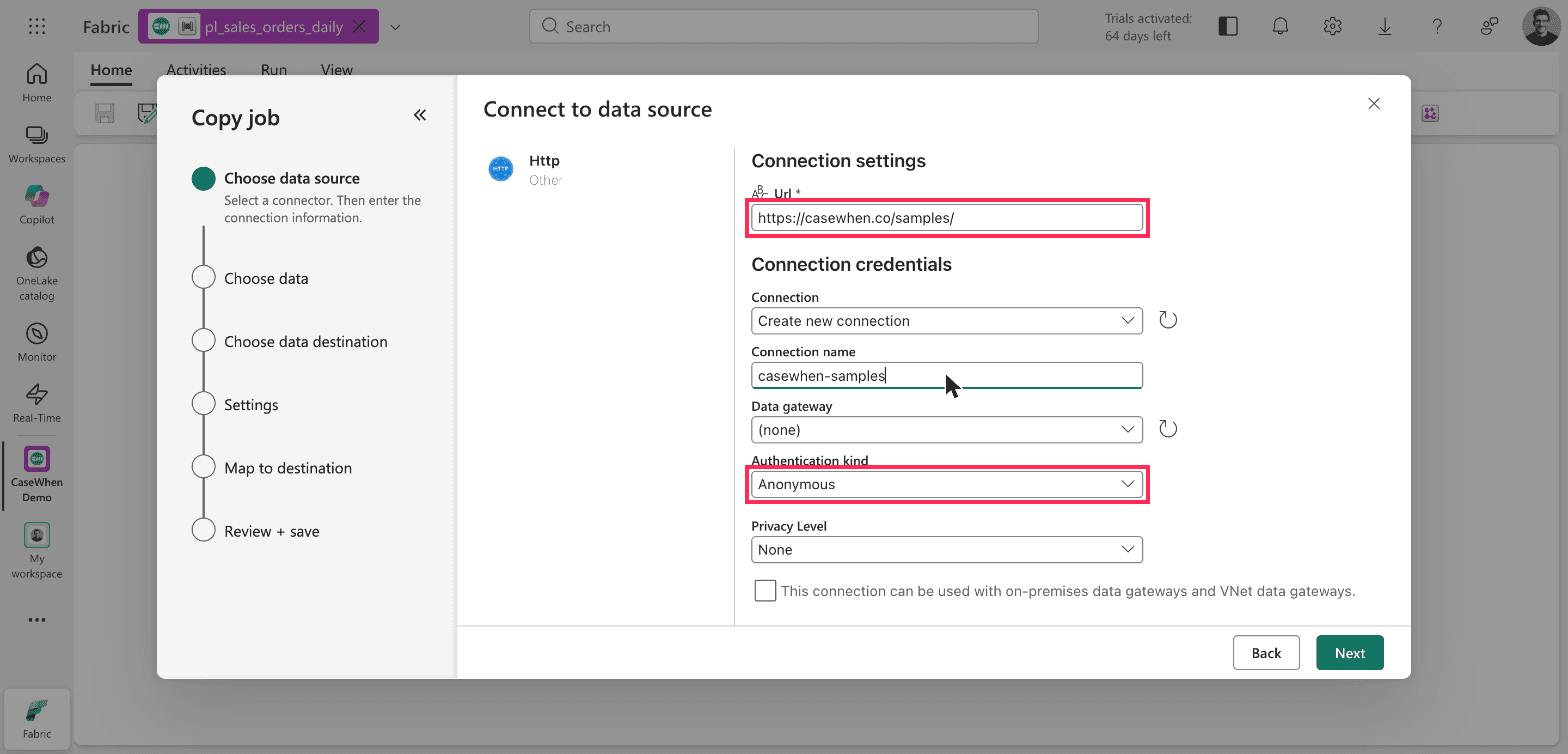Open the notifications bell
1568x754 pixels.
[x=1280, y=27]
